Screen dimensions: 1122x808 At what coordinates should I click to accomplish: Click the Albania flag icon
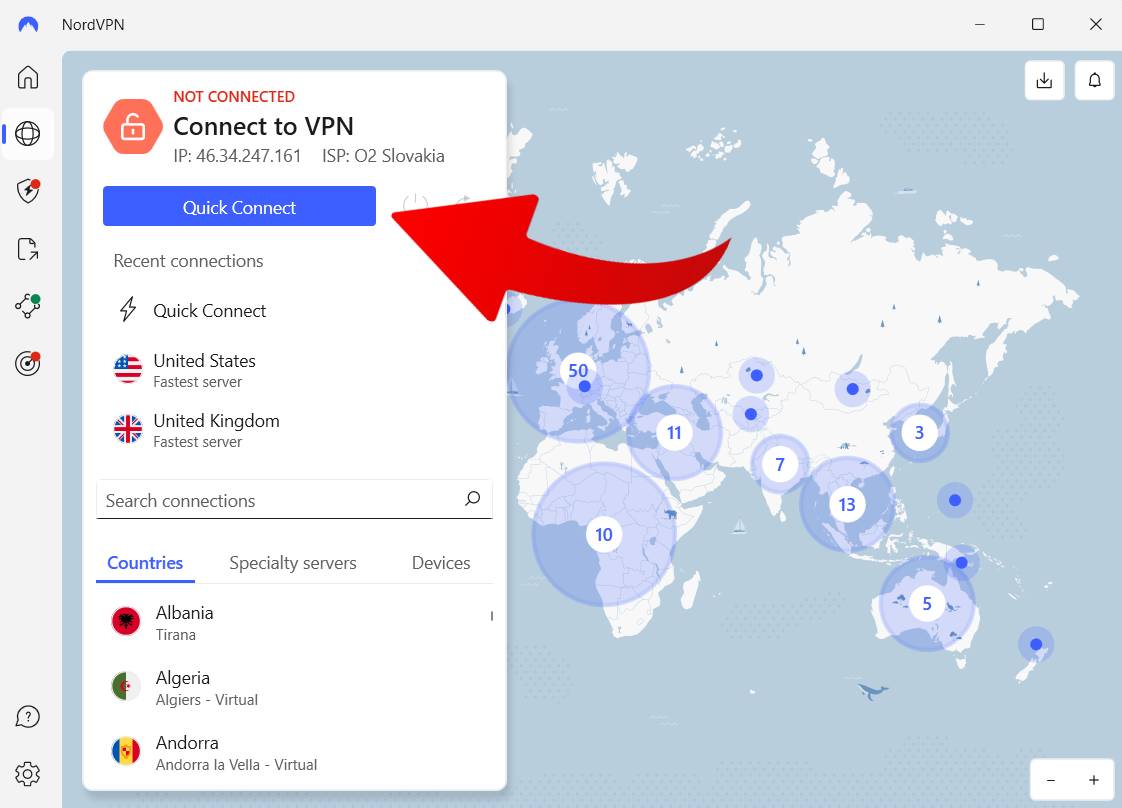[126, 621]
